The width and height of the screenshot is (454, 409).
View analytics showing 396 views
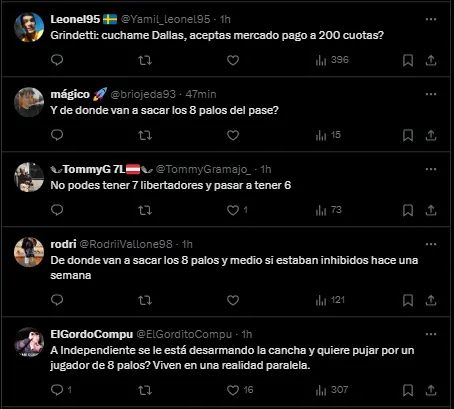(332, 60)
